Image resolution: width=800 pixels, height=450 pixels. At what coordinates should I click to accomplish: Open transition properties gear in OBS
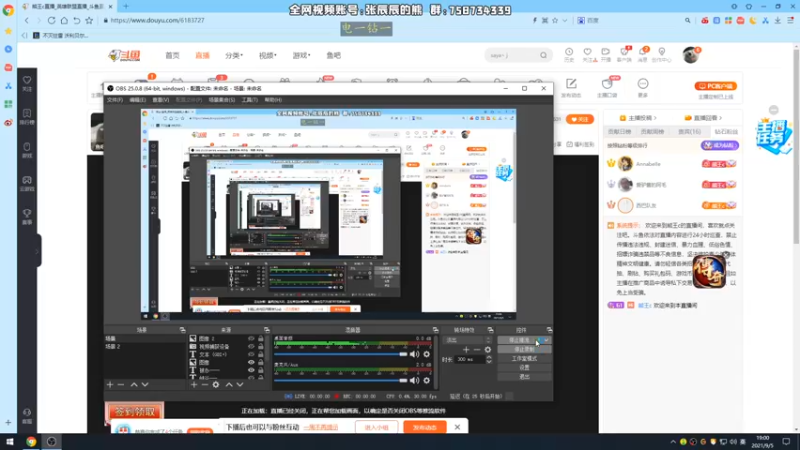pos(488,350)
